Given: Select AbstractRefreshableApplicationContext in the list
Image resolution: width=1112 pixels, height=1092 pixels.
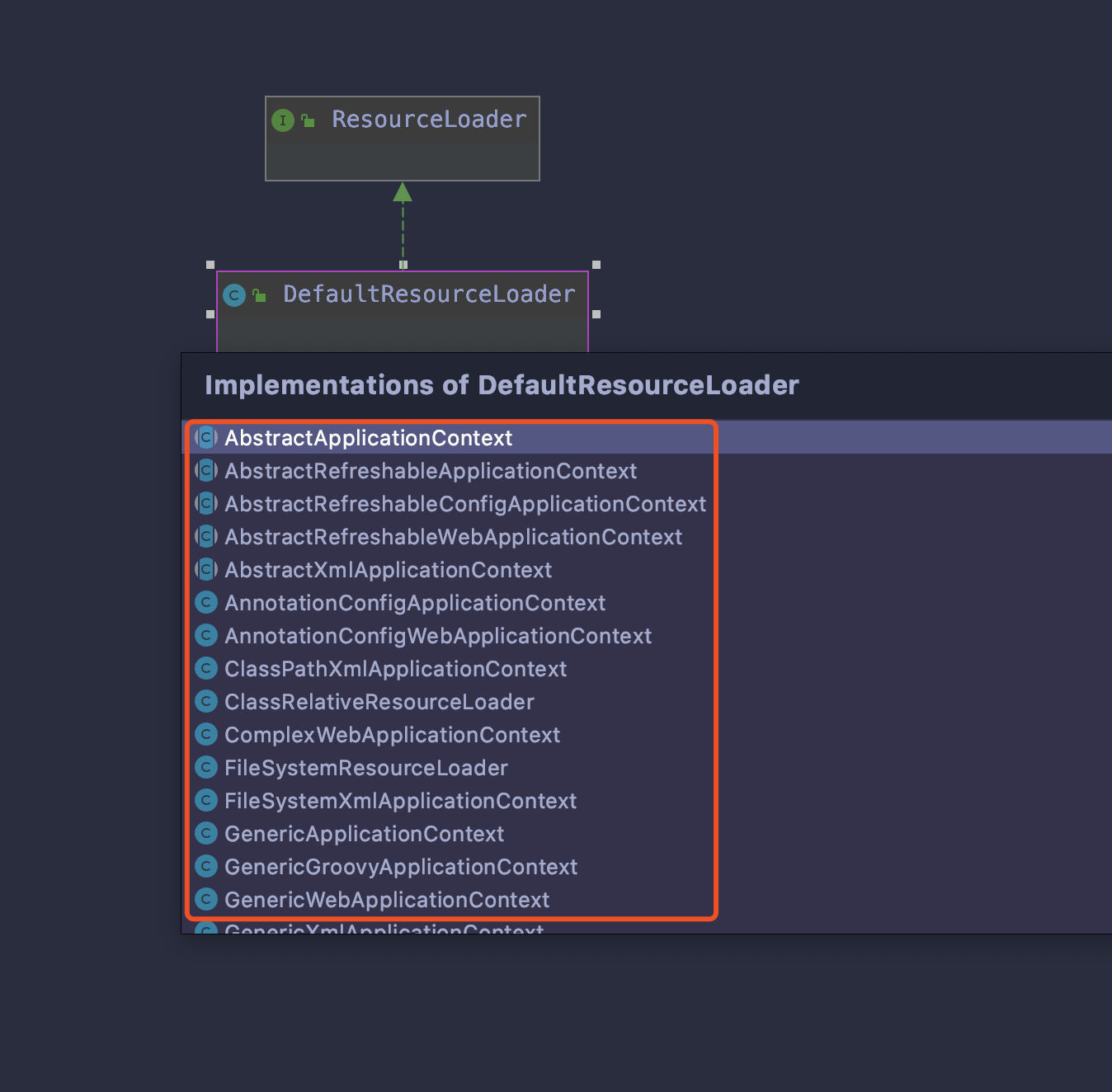Looking at the screenshot, I should tap(430, 470).
